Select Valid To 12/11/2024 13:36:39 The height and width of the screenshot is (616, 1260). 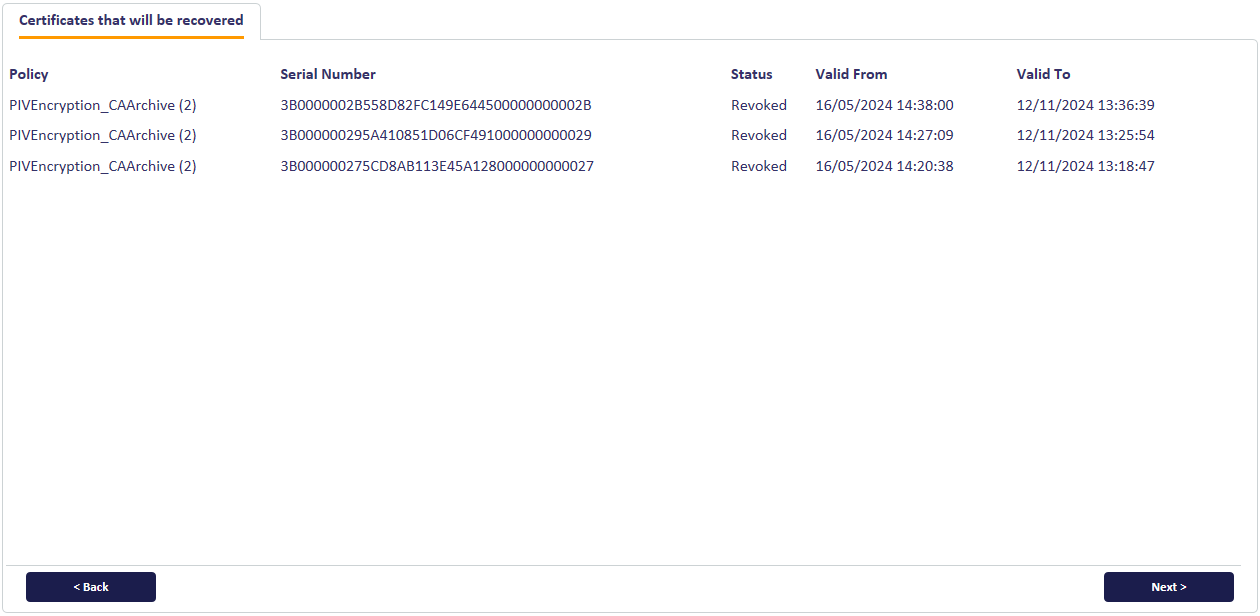[1086, 105]
